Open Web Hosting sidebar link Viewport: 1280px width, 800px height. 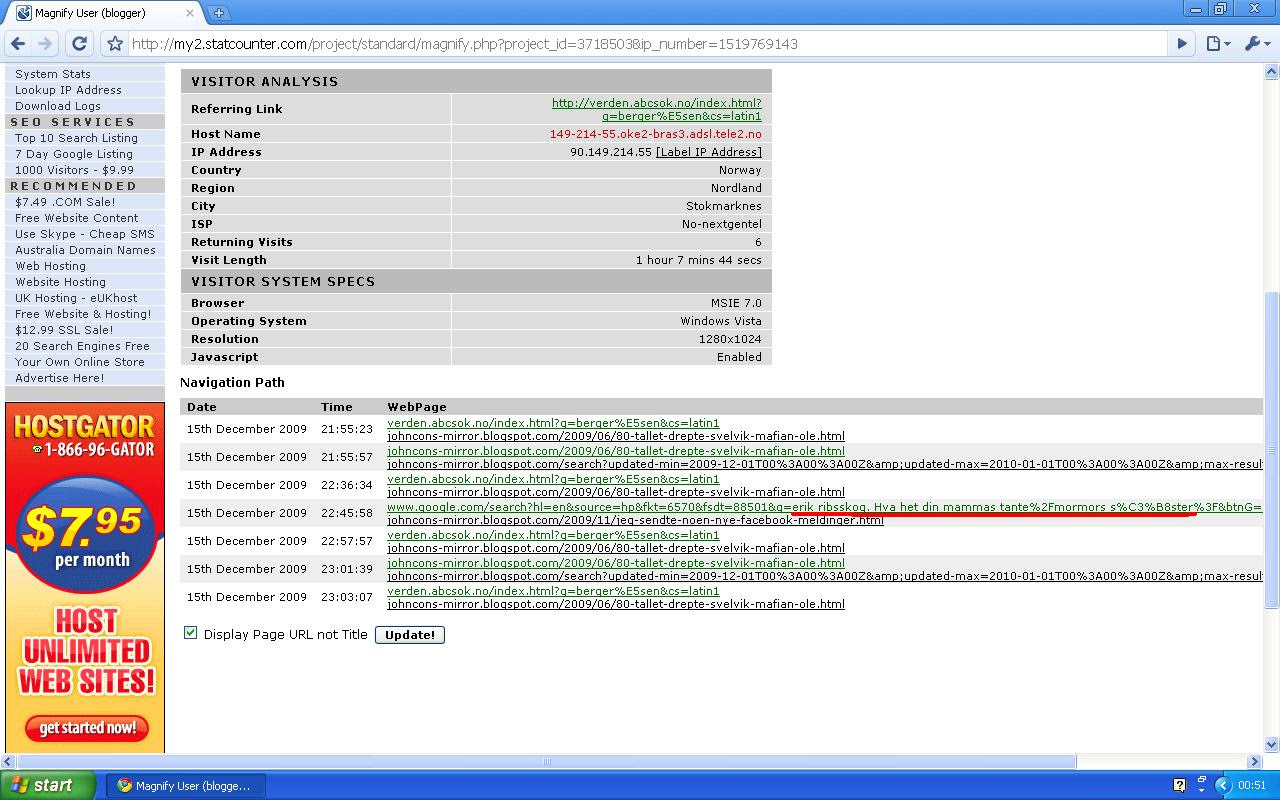pyautogui.click(x=50, y=266)
